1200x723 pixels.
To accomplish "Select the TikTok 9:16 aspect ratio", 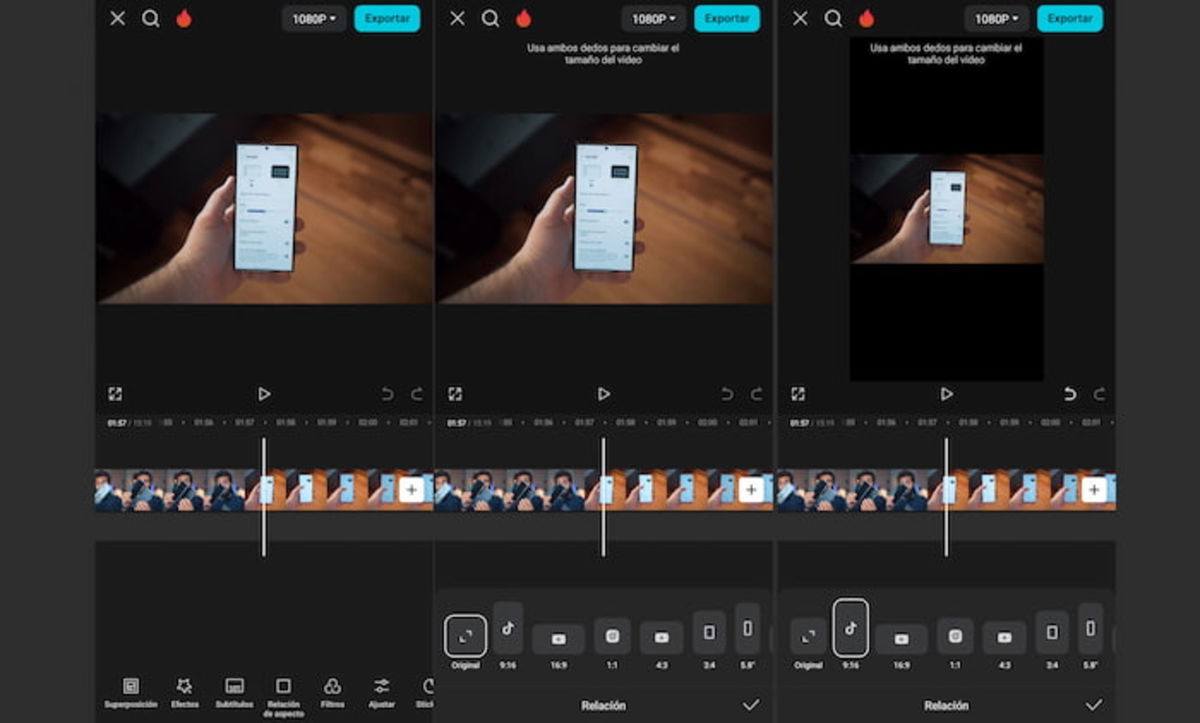I will [x=508, y=636].
